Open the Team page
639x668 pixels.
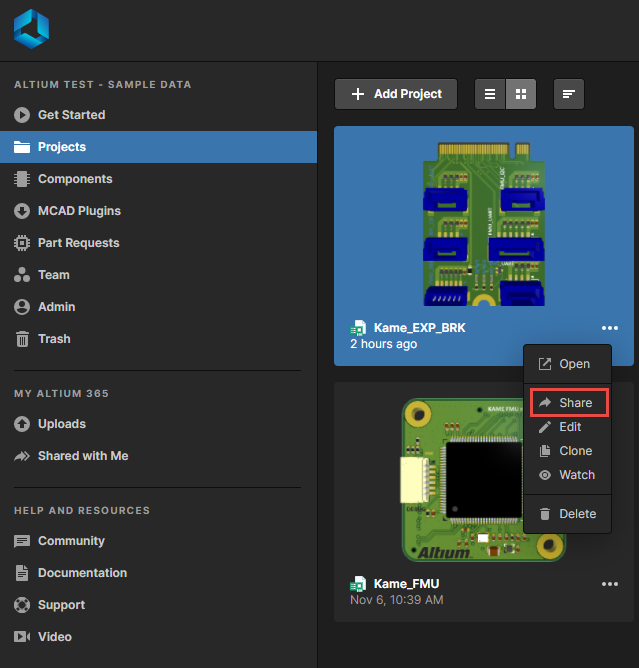pos(158,275)
